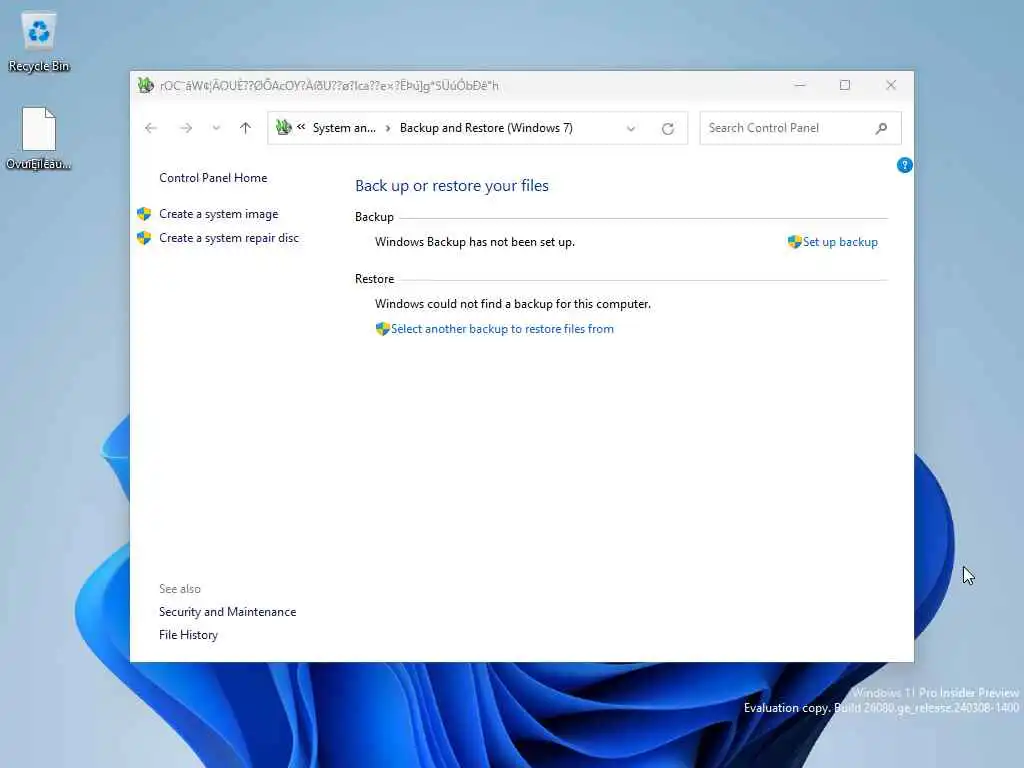Go up one level with Up arrow

pos(246,128)
